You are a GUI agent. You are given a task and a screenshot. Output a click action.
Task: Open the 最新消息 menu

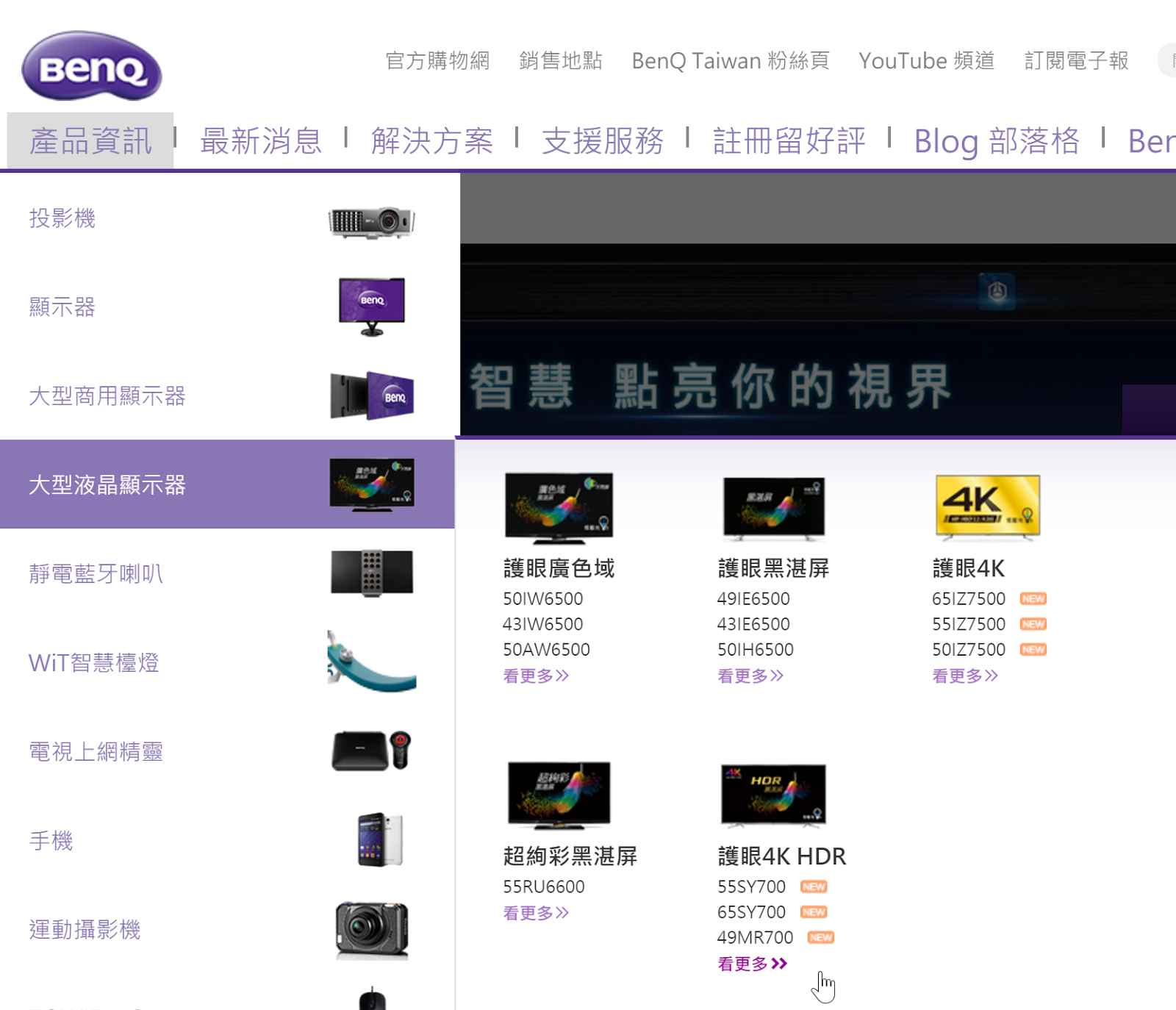point(261,140)
